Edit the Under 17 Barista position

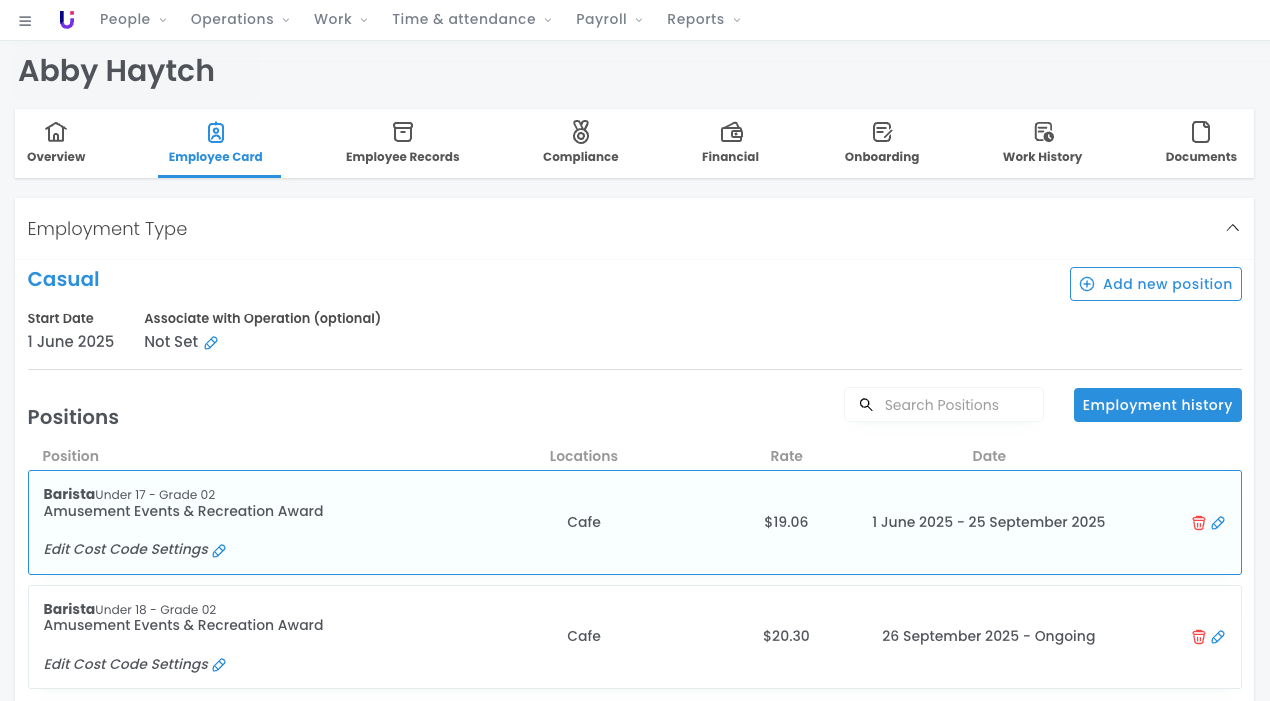tap(1218, 523)
